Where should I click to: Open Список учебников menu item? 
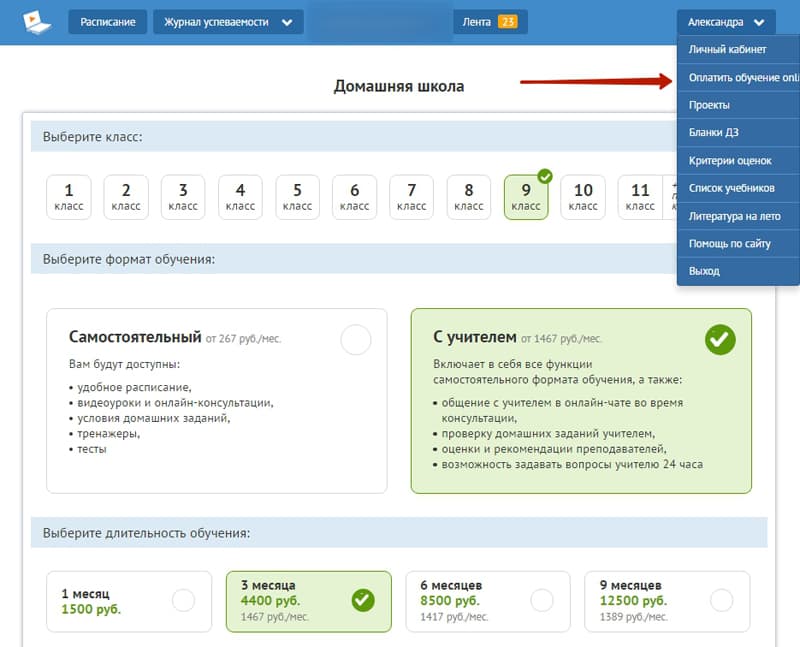pos(738,188)
